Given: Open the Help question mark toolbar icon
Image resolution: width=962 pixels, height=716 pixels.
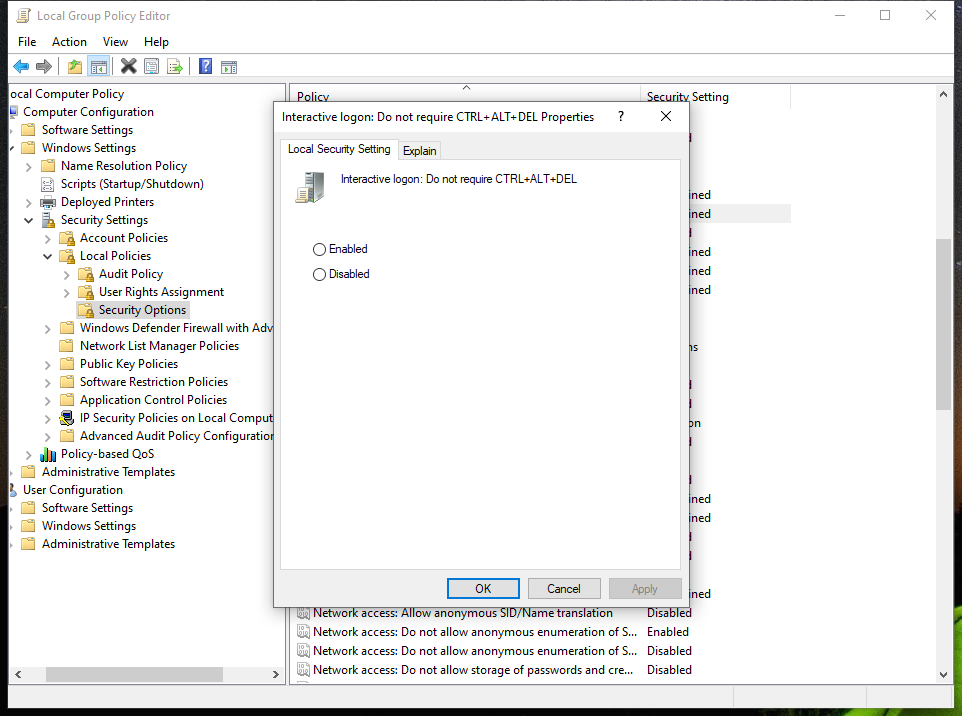Looking at the screenshot, I should [206, 66].
